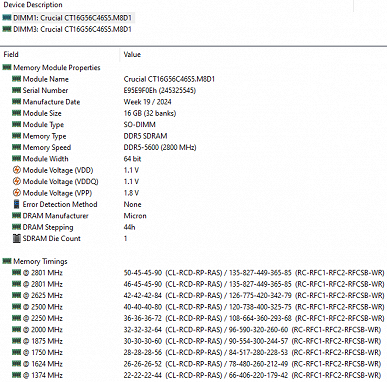Viewport: 387px width, 382px height.
Task: Click the Field column header
Action: (11, 54)
